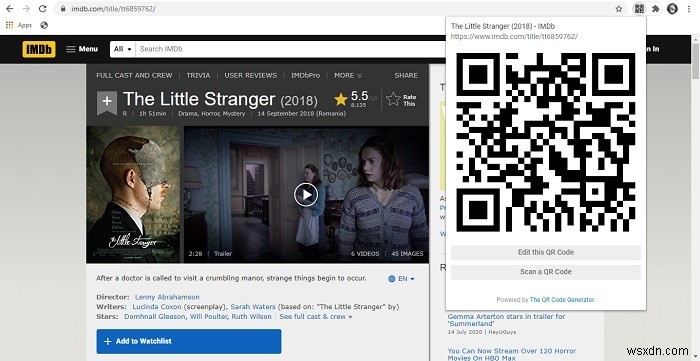700x361 pixels.
Task: Expand the MORE dropdown
Action: click(348, 75)
